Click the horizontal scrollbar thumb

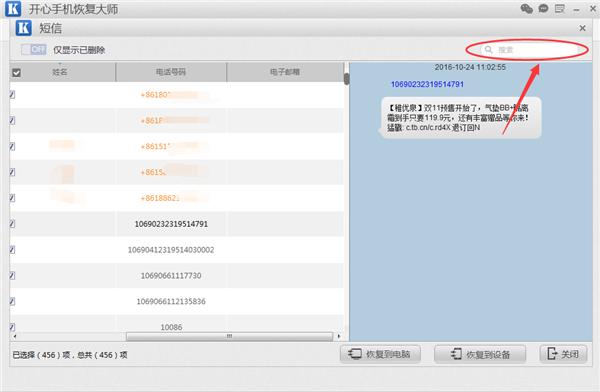(229, 336)
